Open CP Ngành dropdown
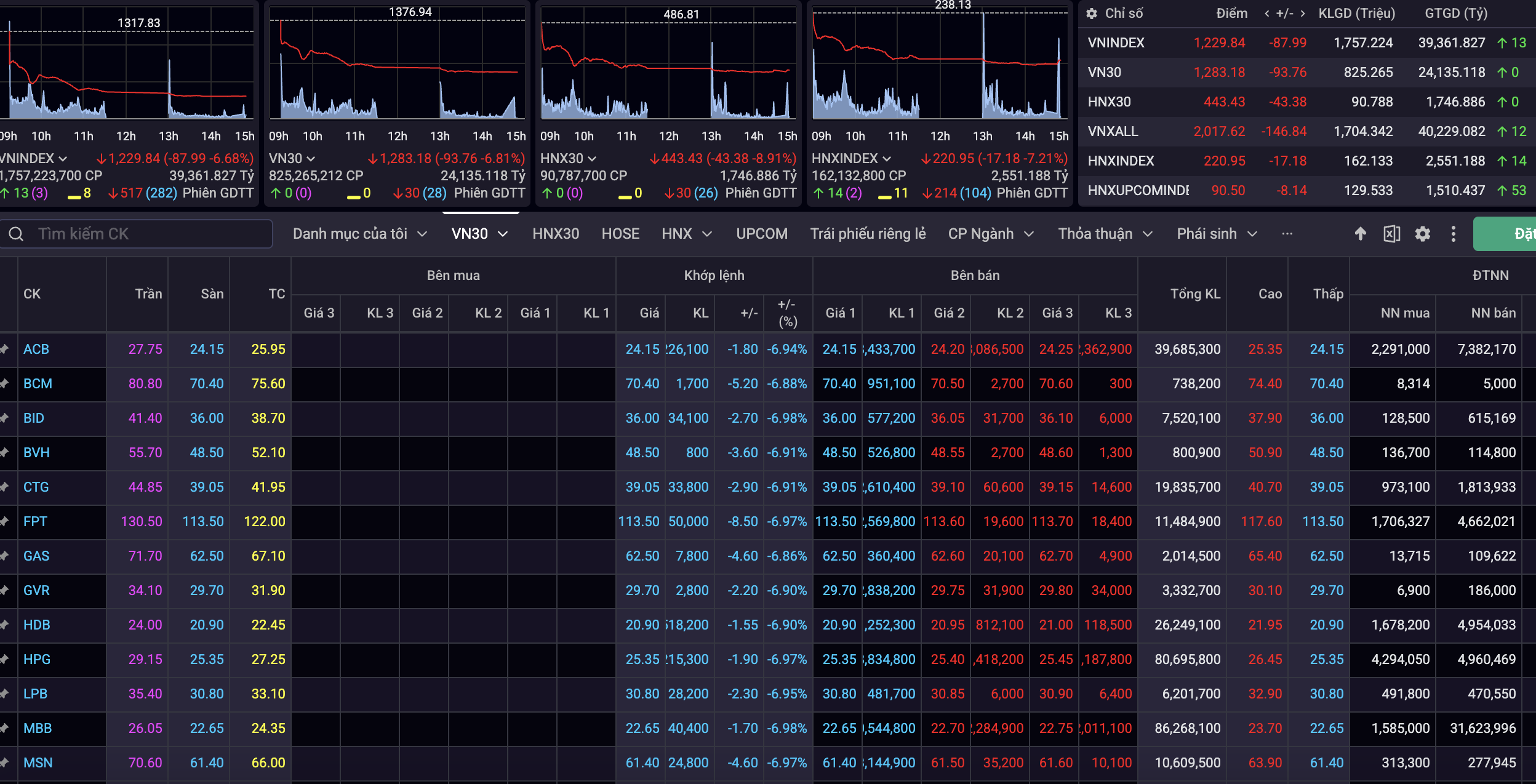The height and width of the screenshot is (784, 1536). (x=991, y=234)
